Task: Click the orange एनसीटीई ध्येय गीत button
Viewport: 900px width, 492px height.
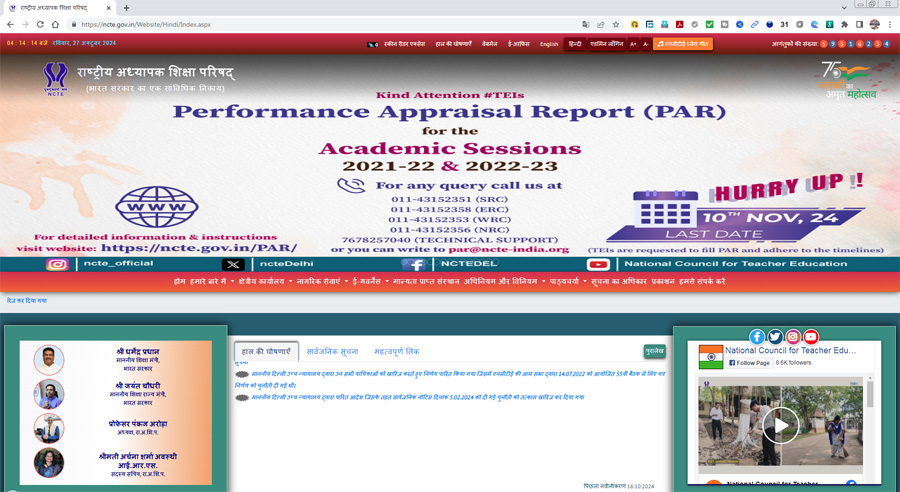Action: click(x=683, y=44)
